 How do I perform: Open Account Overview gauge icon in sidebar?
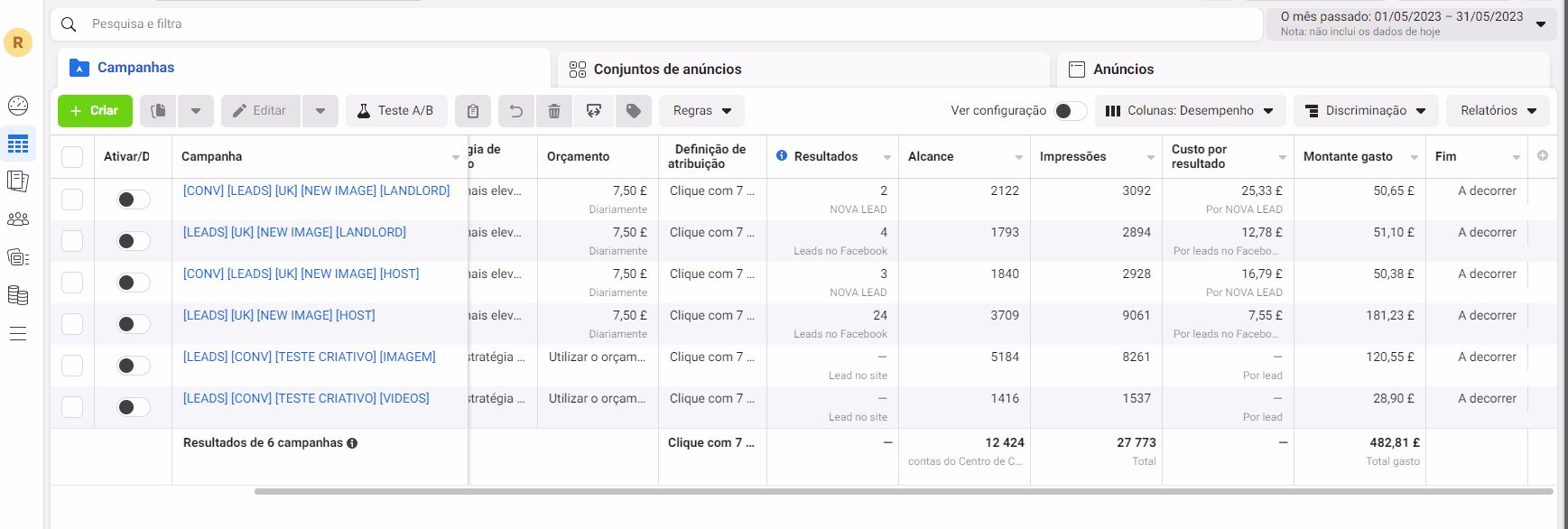pyautogui.click(x=18, y=106)
